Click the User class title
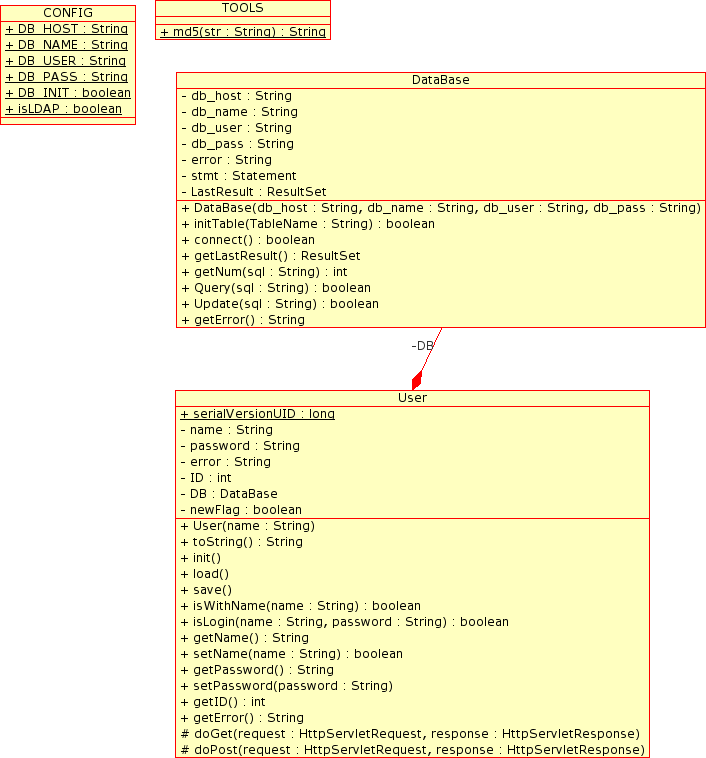Image resolution: width=706 pixels, height=758 pixels. [412, 398]
